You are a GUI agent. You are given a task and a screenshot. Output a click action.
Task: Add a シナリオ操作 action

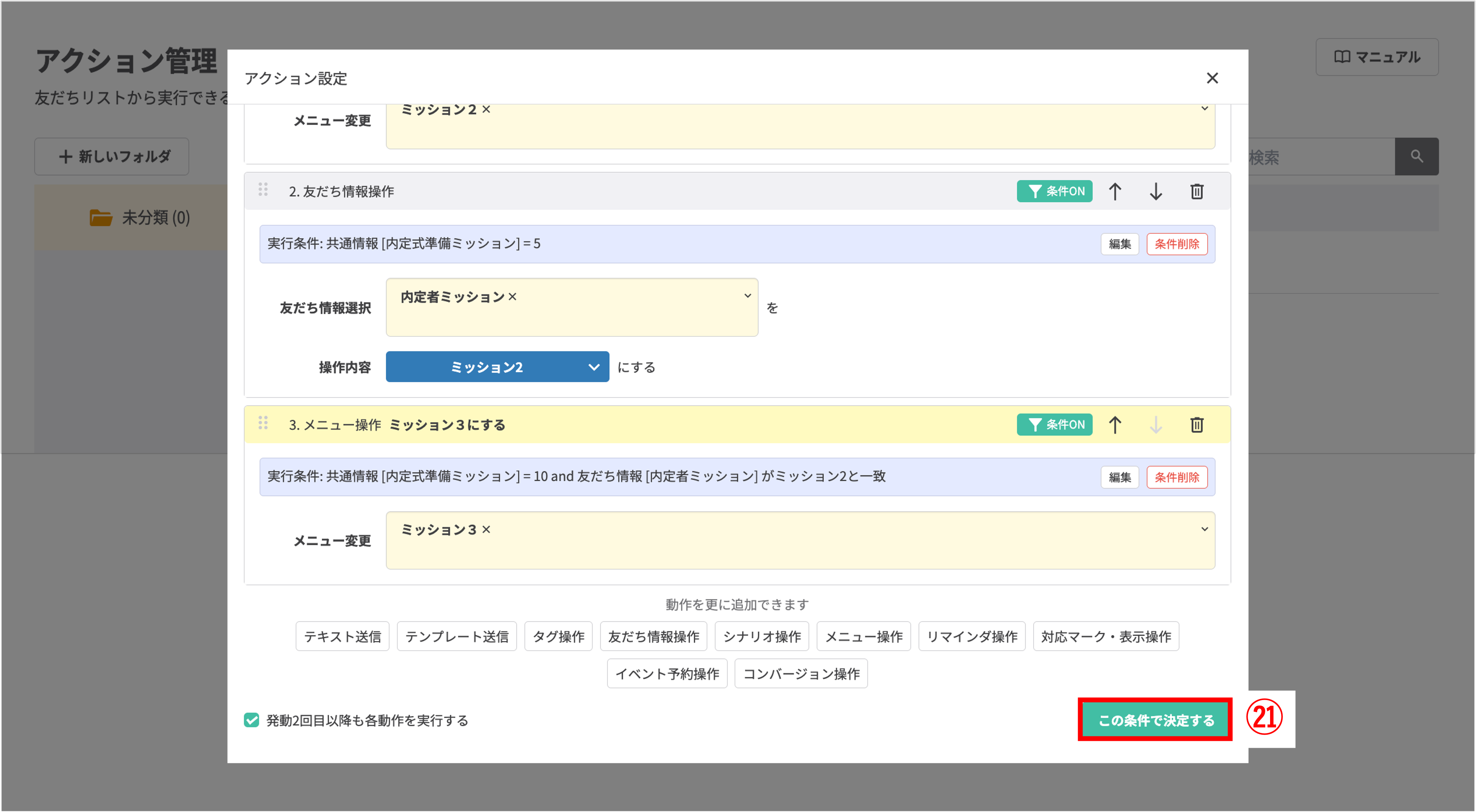(761, 637)
